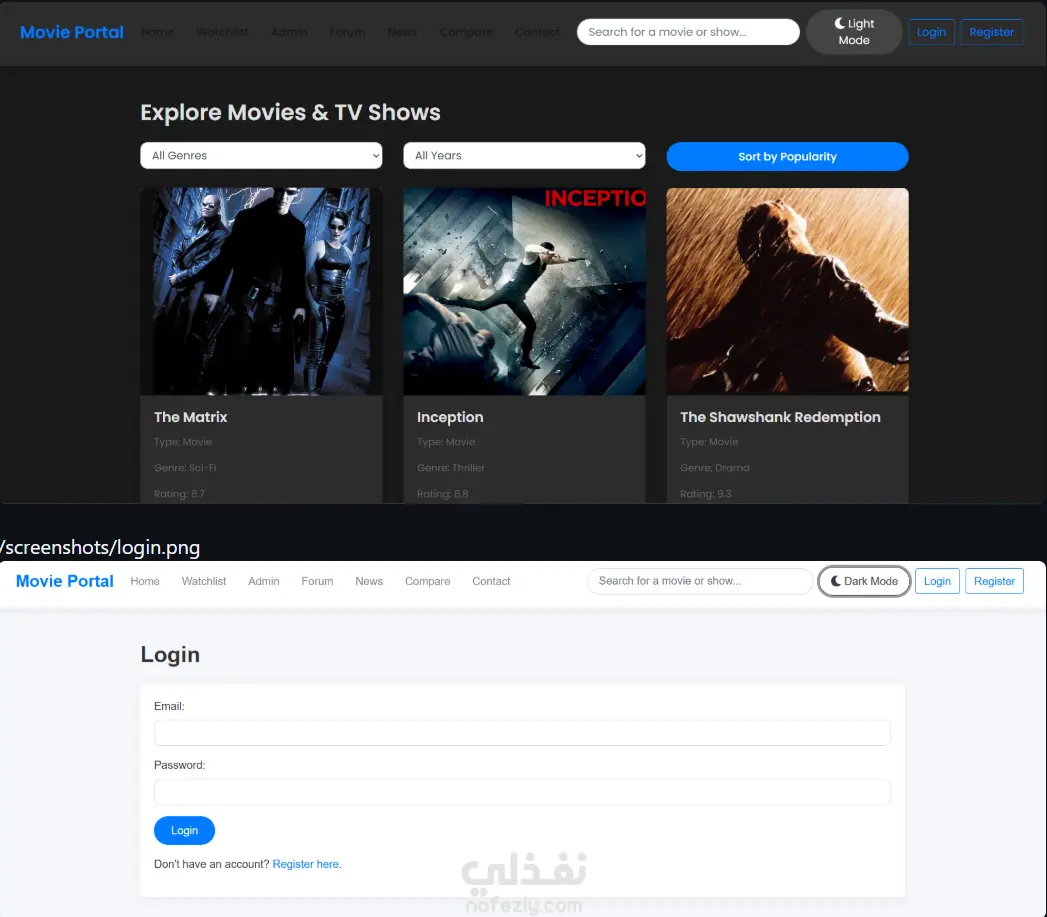
Task: Focus the search box on login page
Action: click(699, 581)
